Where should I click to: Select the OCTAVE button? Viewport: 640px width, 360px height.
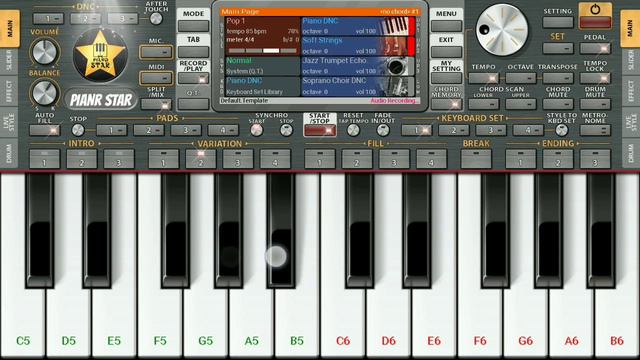point(521,78)
